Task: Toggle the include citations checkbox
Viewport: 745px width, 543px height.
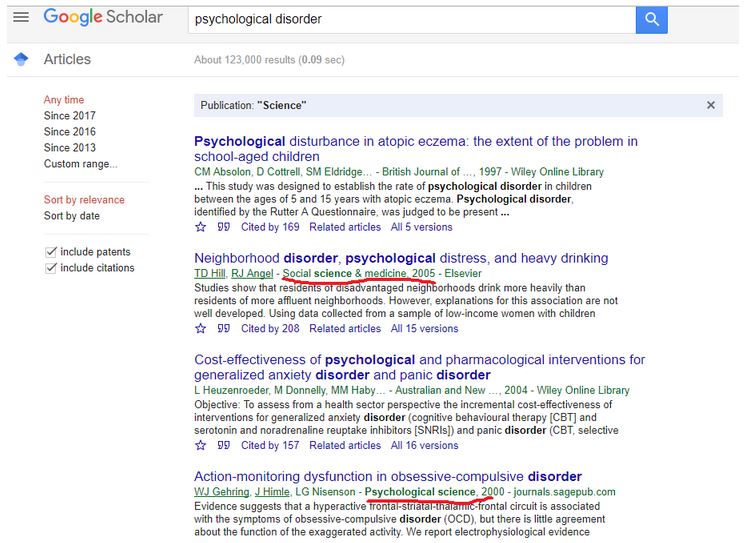Action: coord(51,268)
